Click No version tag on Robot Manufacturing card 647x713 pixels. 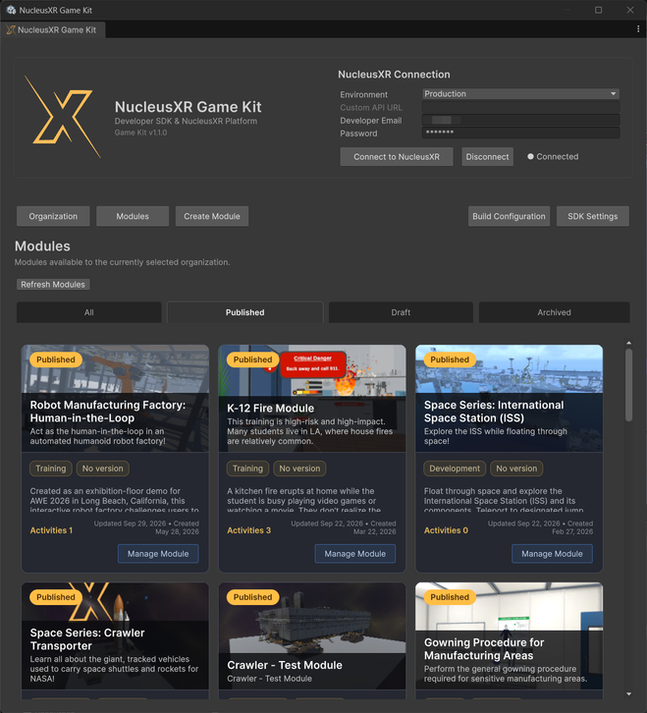[x=103, y=468]
